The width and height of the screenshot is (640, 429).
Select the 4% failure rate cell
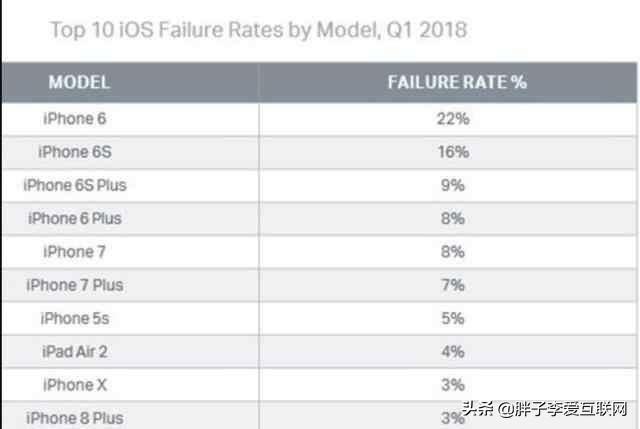(x=452, y=351)
